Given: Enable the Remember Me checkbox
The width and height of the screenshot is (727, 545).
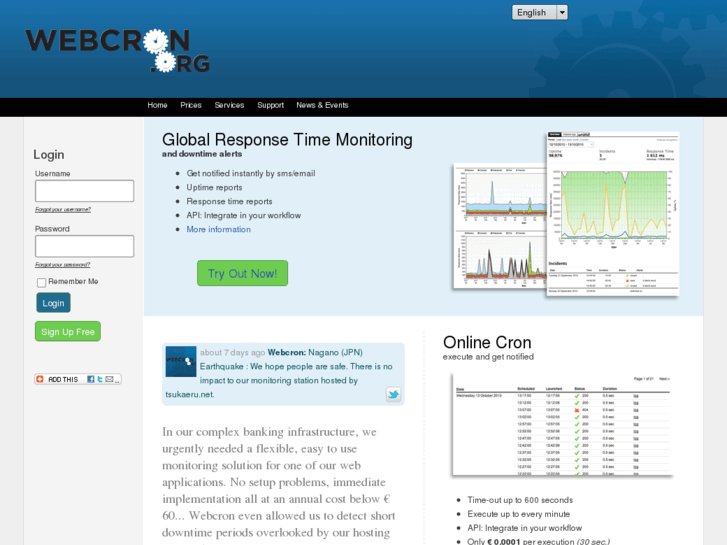Looking at the screenshot, I should point(41,282).
